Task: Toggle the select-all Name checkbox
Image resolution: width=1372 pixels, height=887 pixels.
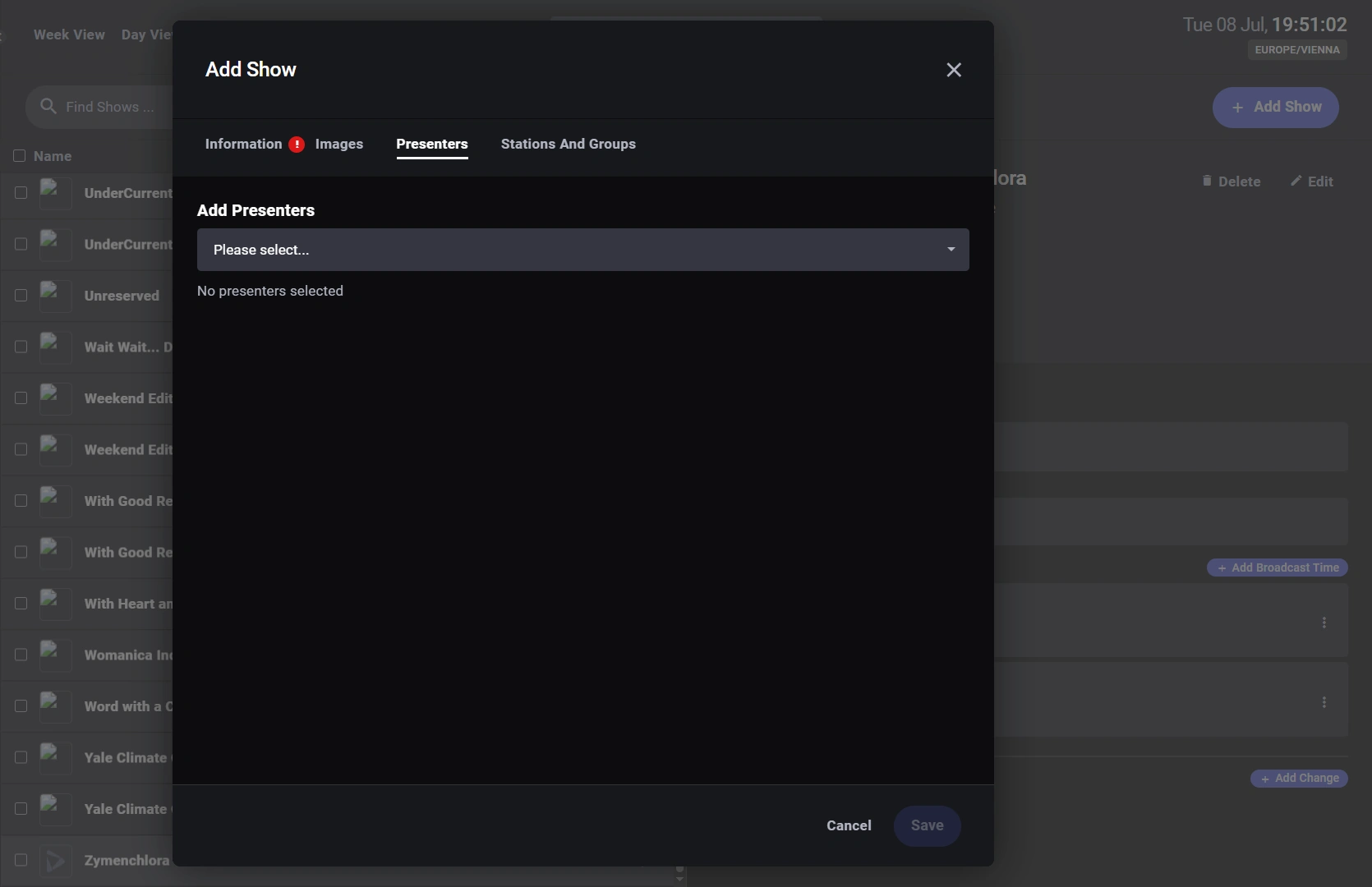Action: [x=20, y=156]
